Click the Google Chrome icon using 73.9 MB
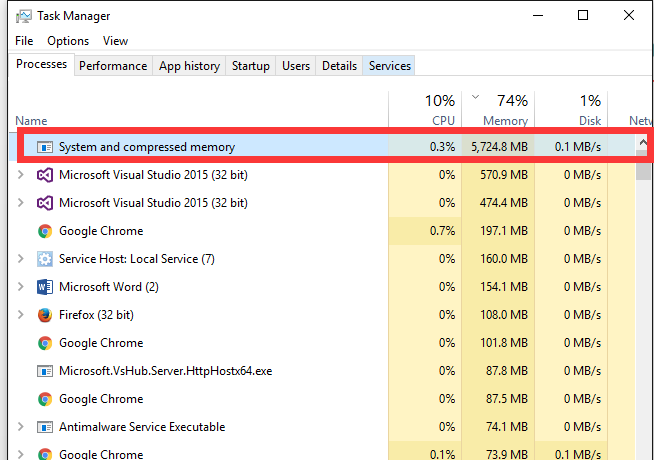 pyautogui.click(x=45, y=454)
